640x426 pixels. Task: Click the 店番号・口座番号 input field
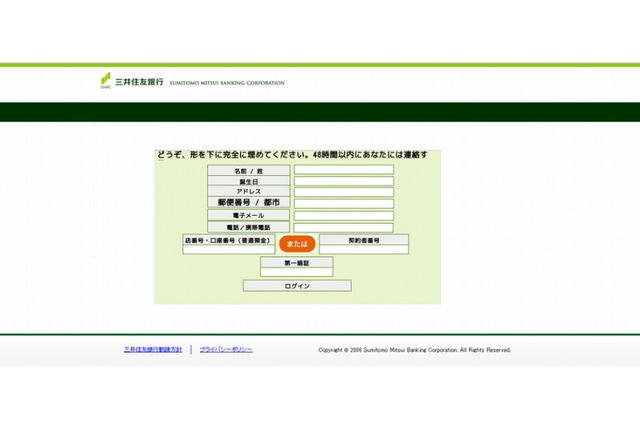point(229,249)
